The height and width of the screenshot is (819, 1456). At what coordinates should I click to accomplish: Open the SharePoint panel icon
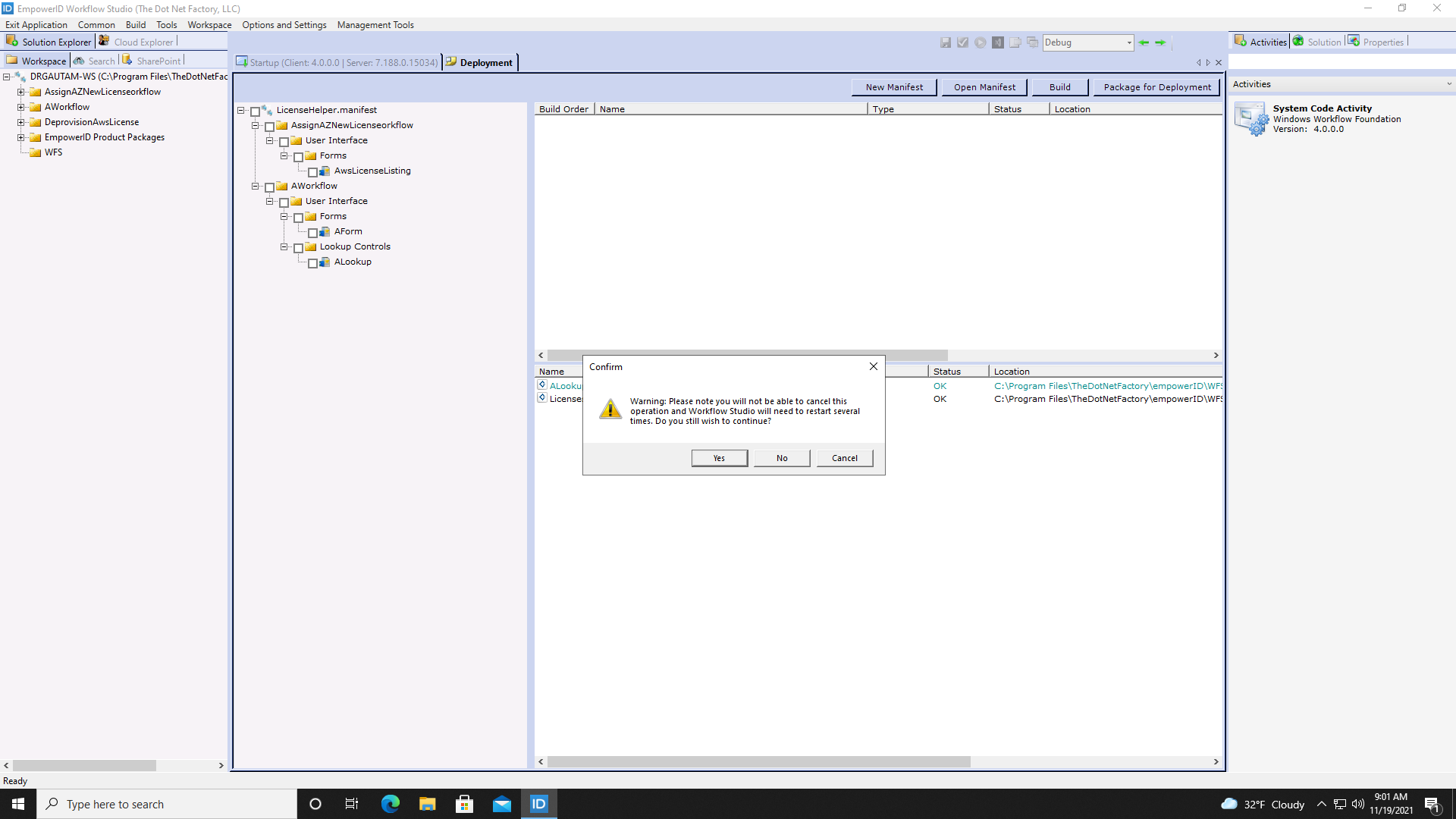coord(127,60)
